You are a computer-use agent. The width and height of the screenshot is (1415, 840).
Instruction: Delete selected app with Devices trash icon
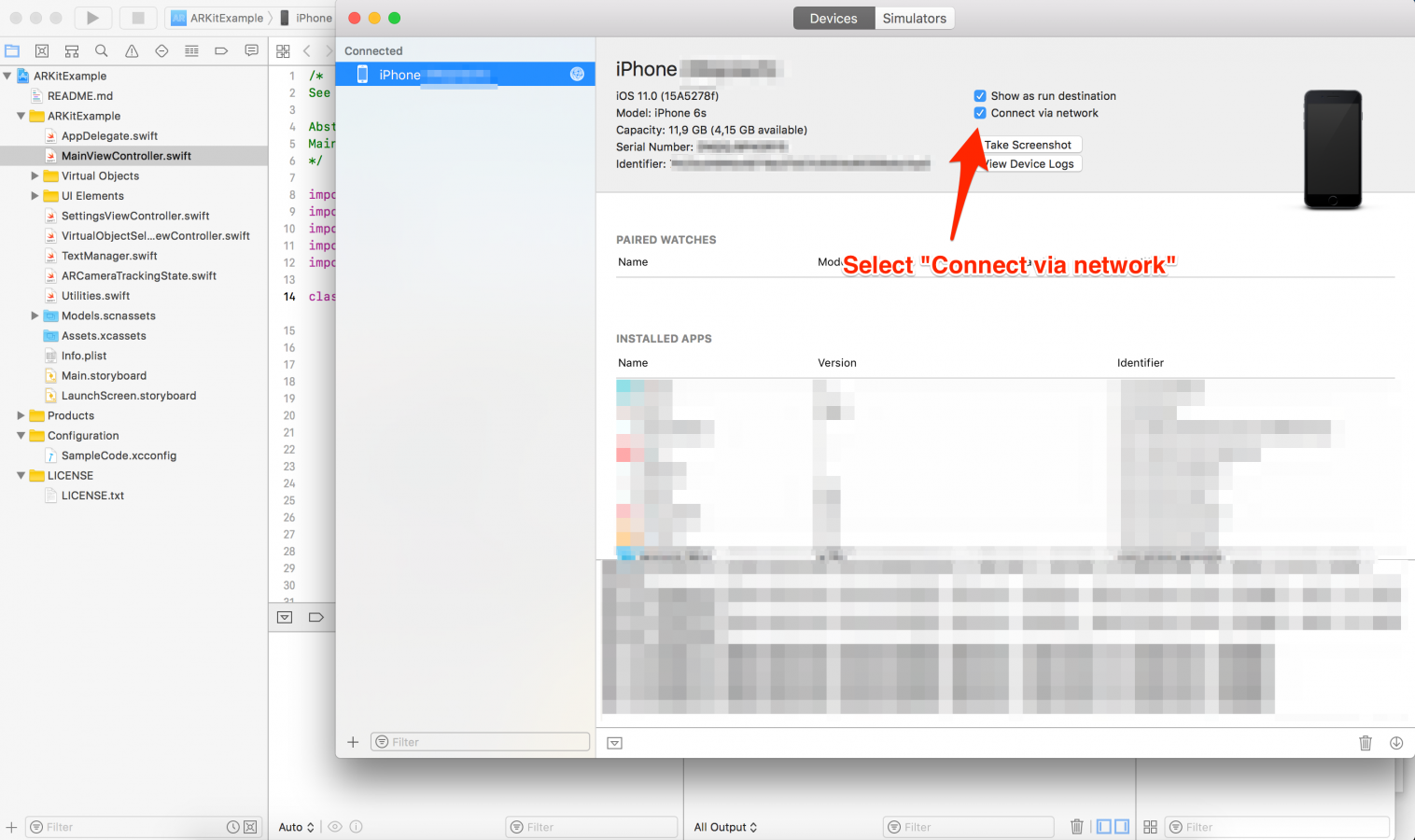[x=1366, y=743]
